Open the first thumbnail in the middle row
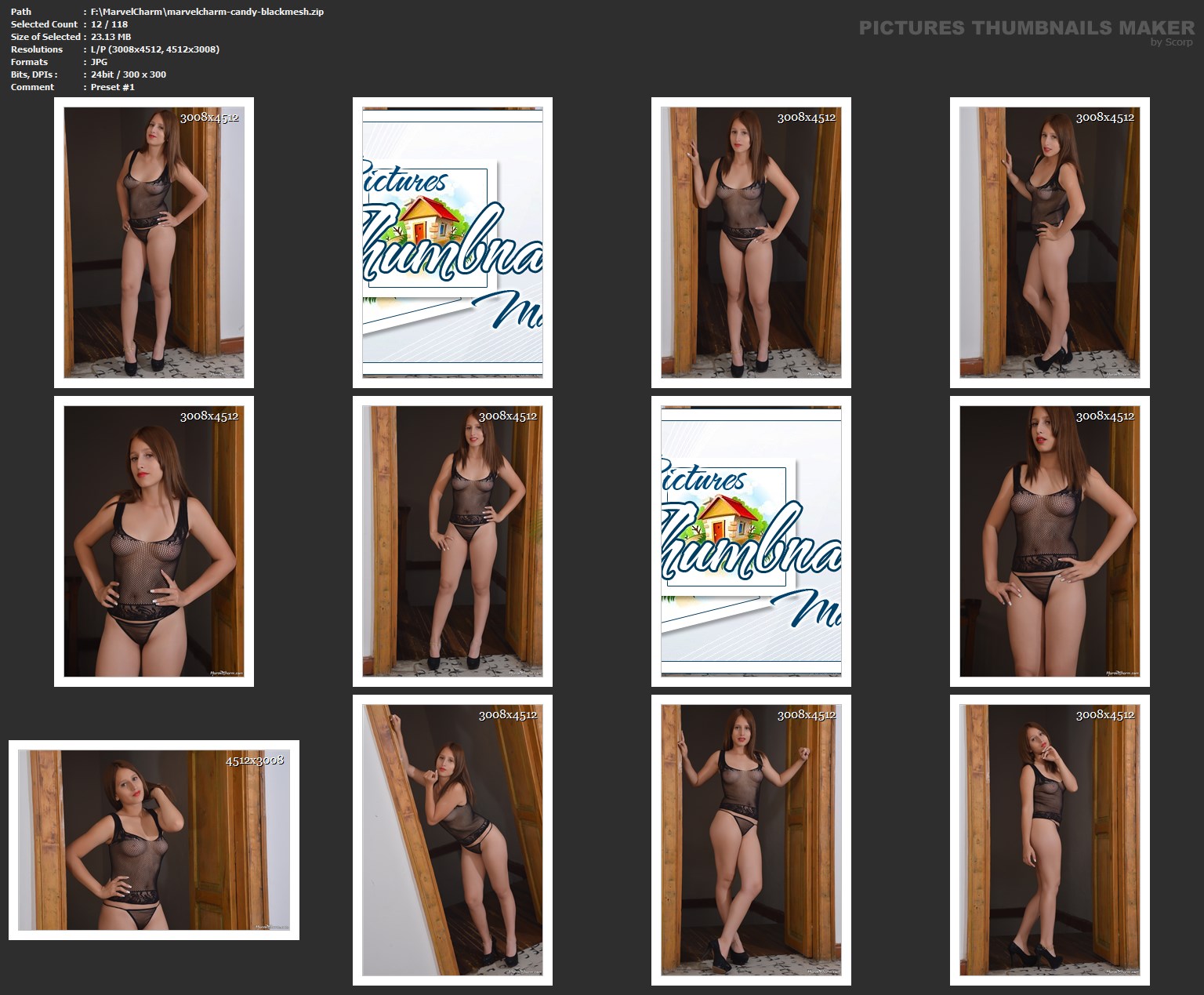 click(154, 541)
